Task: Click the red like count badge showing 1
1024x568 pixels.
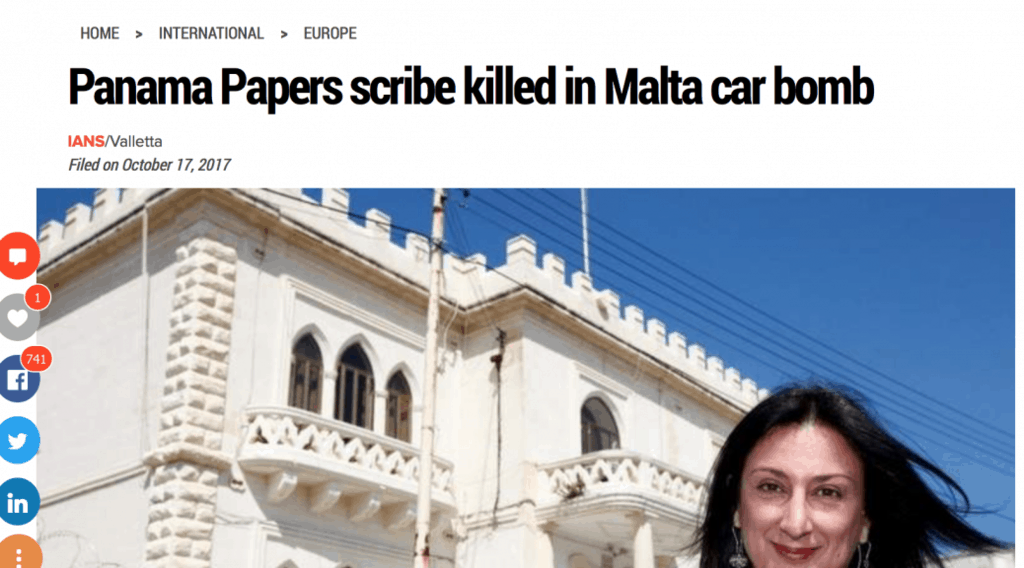Action: tap(38, 298)
